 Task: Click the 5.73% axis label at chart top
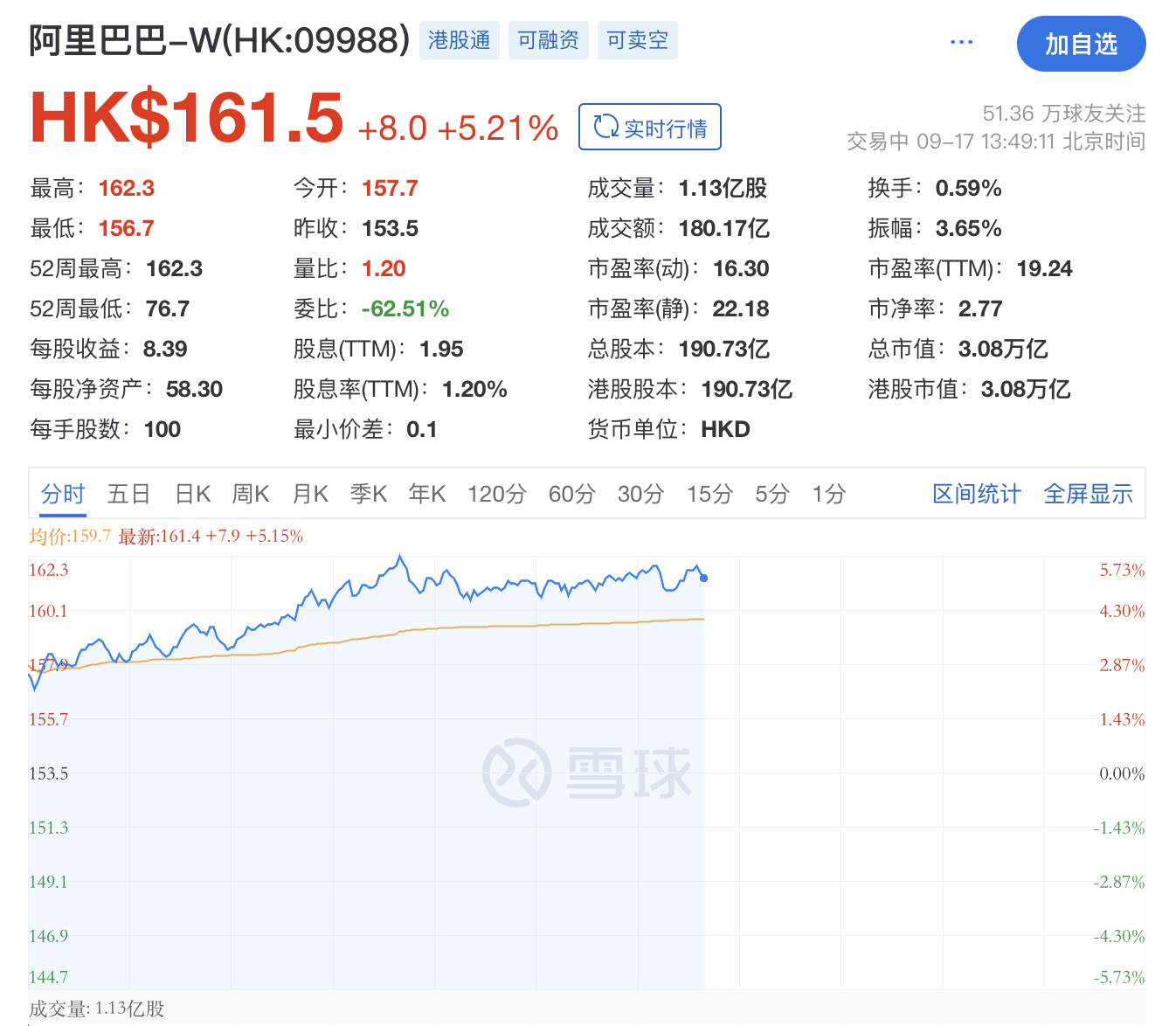[x=1122, y=570]
